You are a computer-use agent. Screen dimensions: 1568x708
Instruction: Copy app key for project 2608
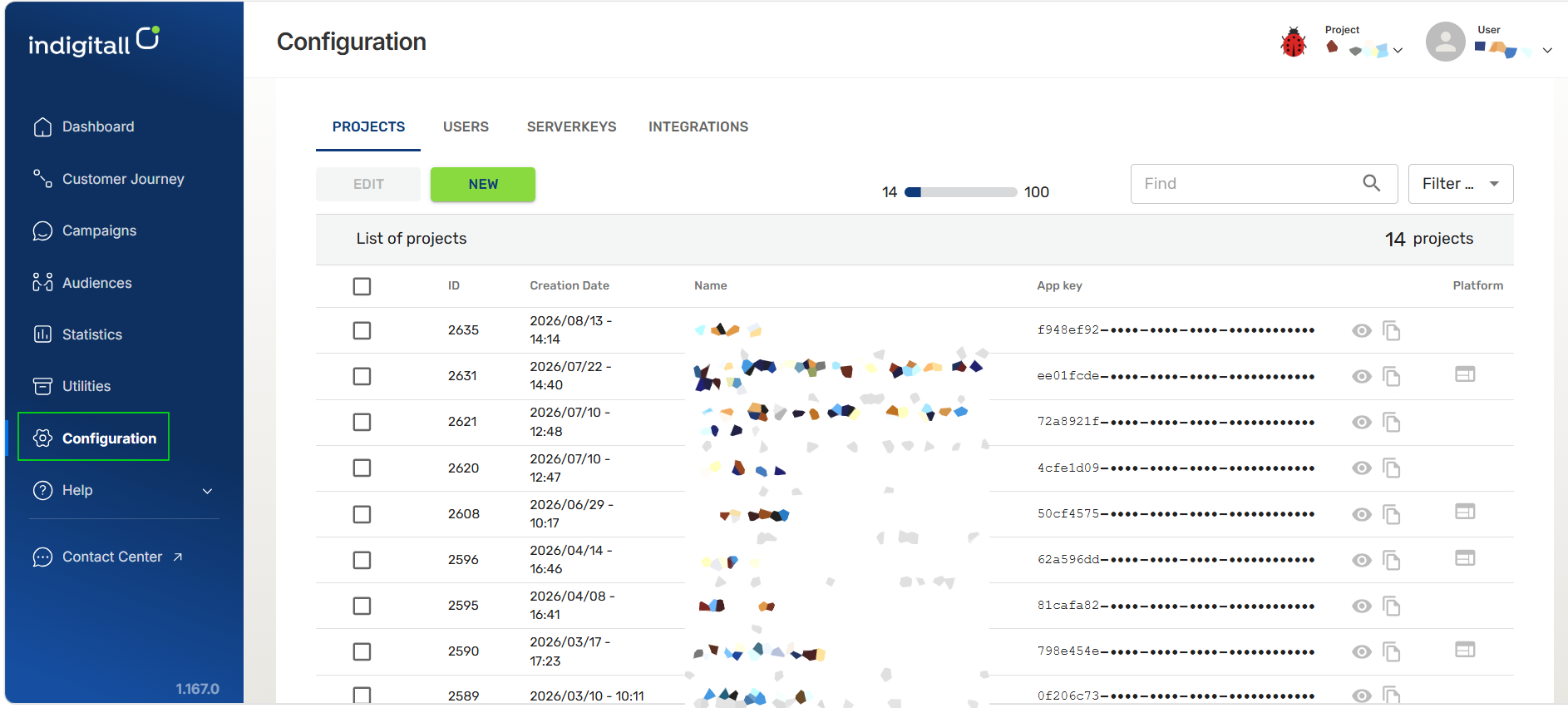(x=1392, y=514)
